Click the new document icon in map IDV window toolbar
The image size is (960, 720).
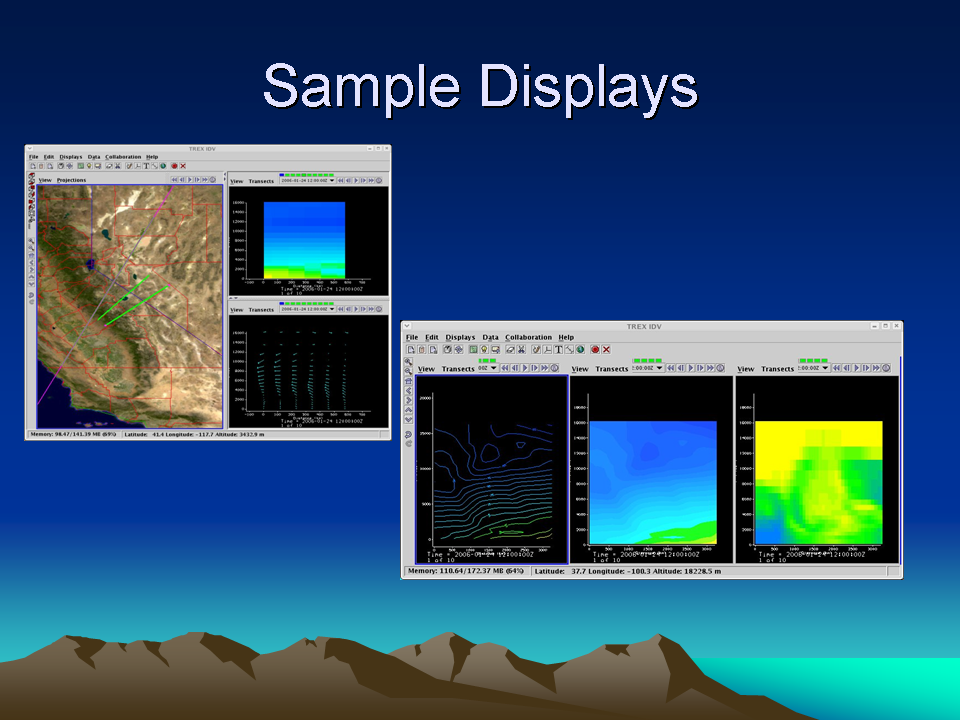[x=33, y=166]
